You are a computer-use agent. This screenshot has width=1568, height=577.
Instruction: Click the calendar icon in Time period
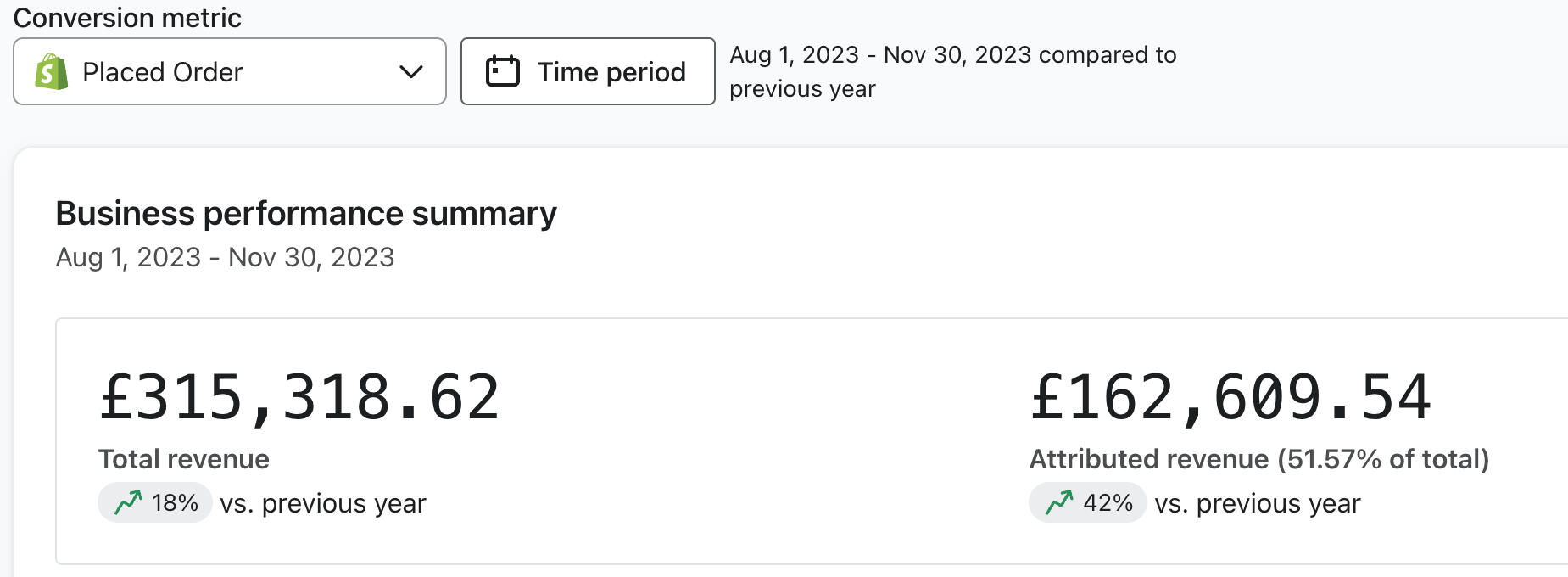pyautogui.click(x=502, y=71)
